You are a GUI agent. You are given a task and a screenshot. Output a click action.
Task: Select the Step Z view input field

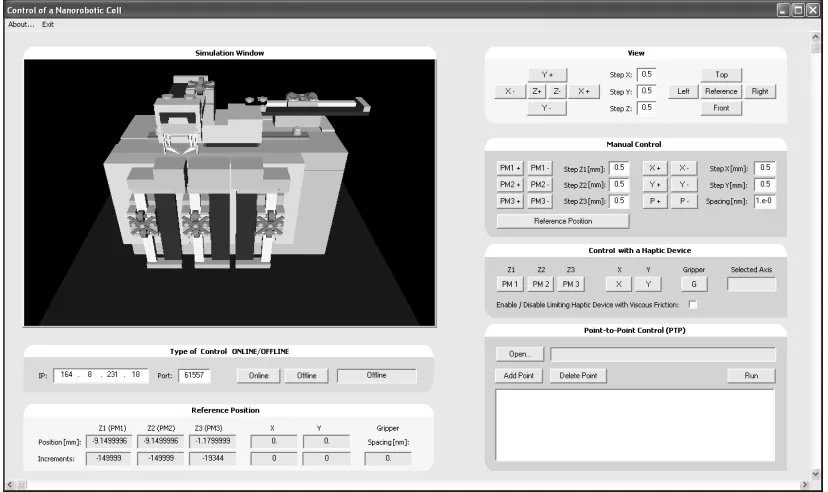647,107
